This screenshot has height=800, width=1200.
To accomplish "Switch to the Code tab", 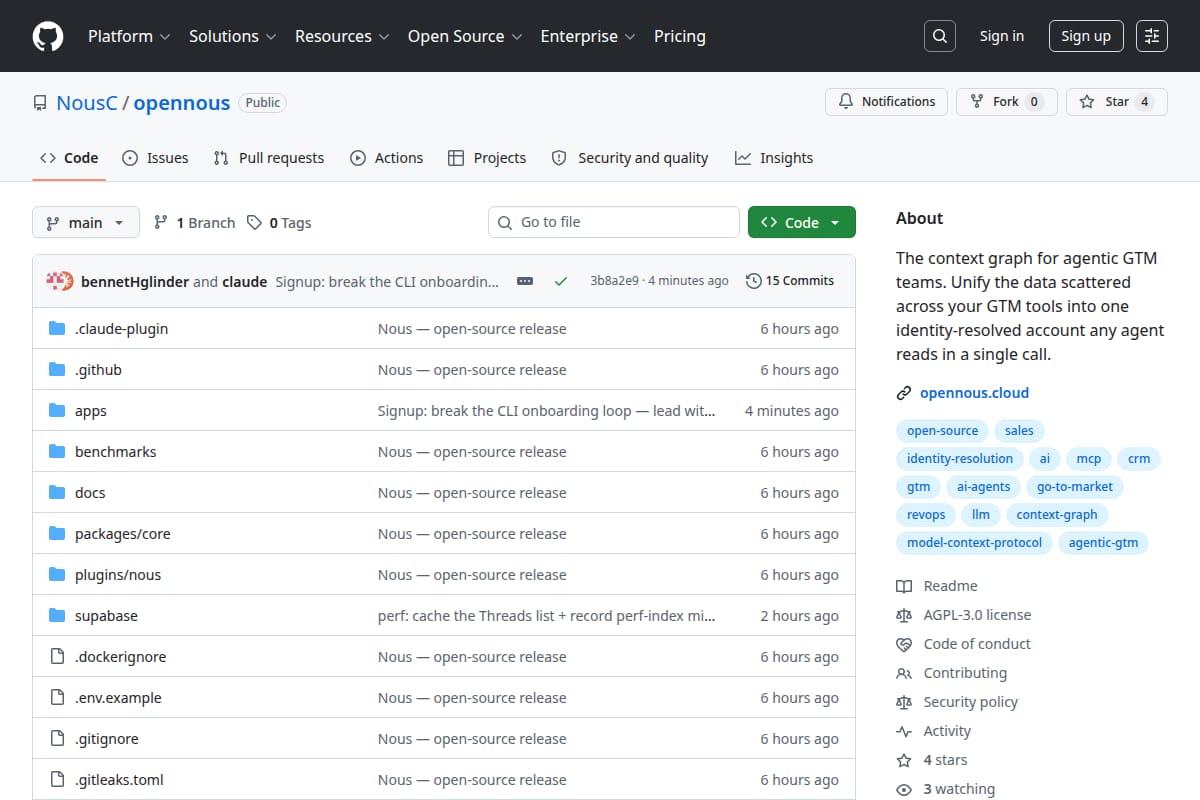I will point(69,158).
